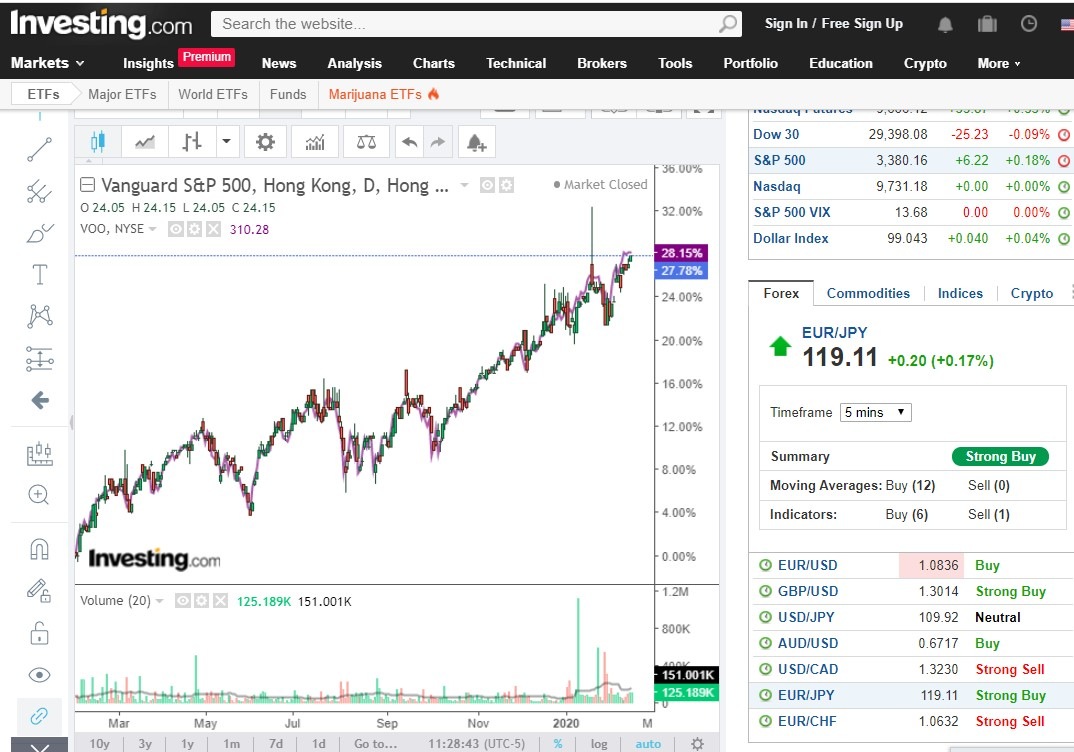Open portfolio briefcase icon in header

pyautogui.click(x=987, y=25)
